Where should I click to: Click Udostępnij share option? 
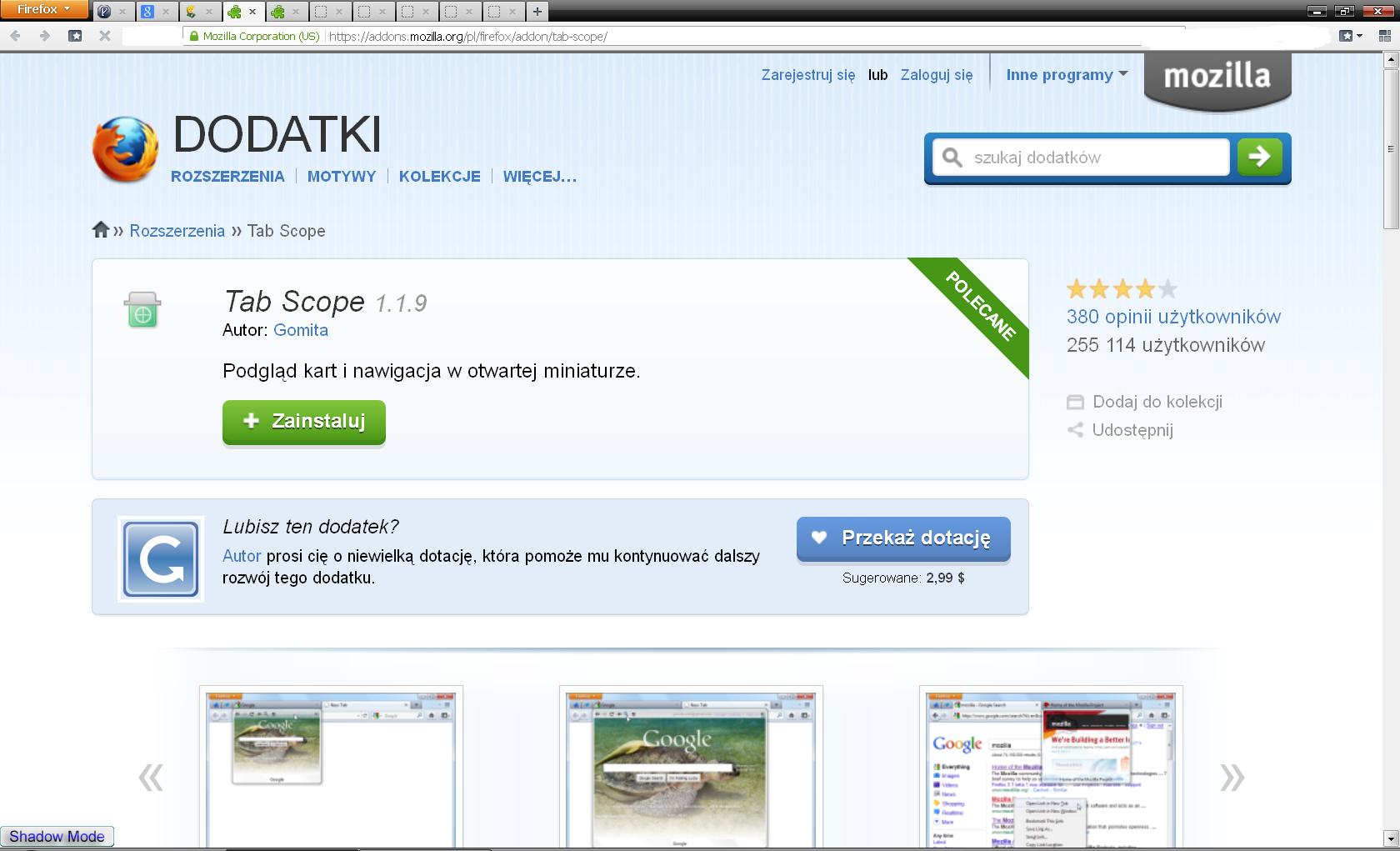(x=1121, y=430)
